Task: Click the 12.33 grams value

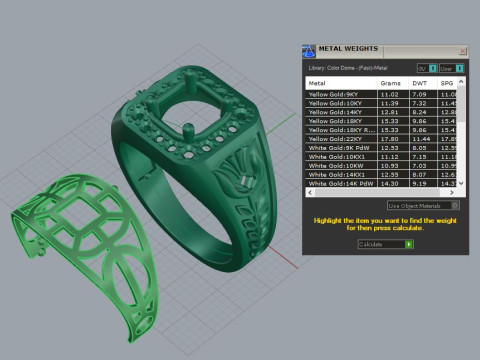Action: (x=389, y=148)
